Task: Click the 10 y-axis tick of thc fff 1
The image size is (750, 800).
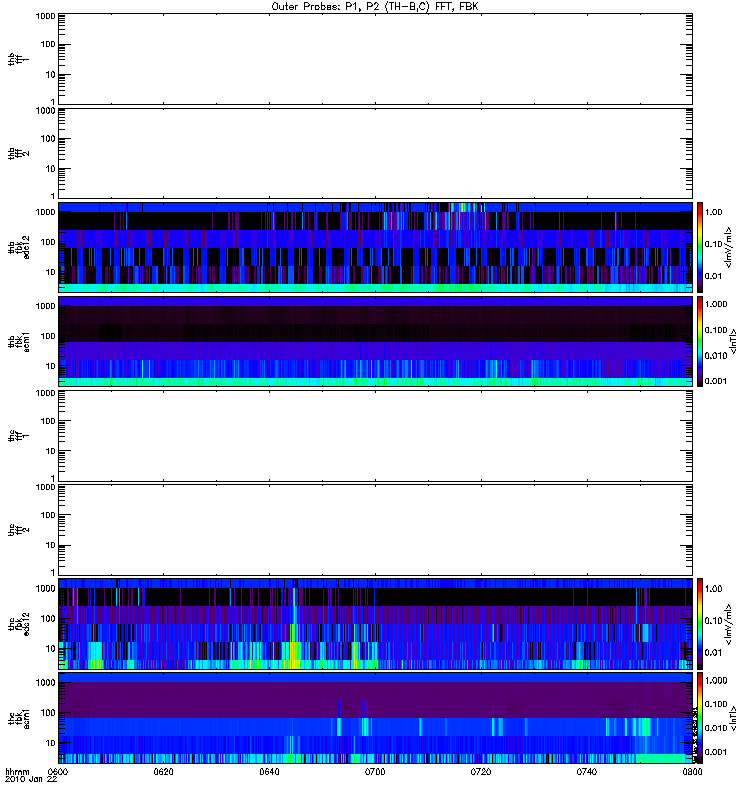Action: [x=51, y=451]
